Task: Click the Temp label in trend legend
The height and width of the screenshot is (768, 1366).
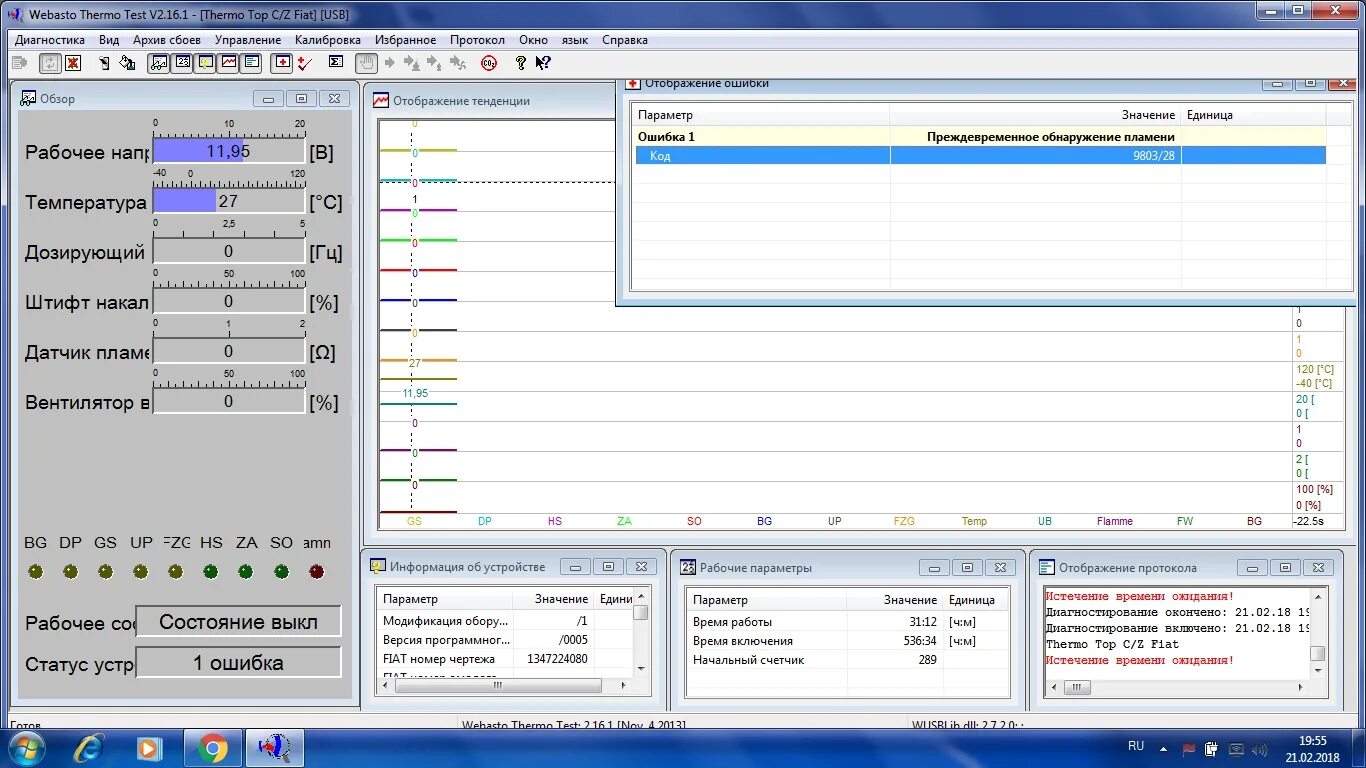Action: pos(974,521)
